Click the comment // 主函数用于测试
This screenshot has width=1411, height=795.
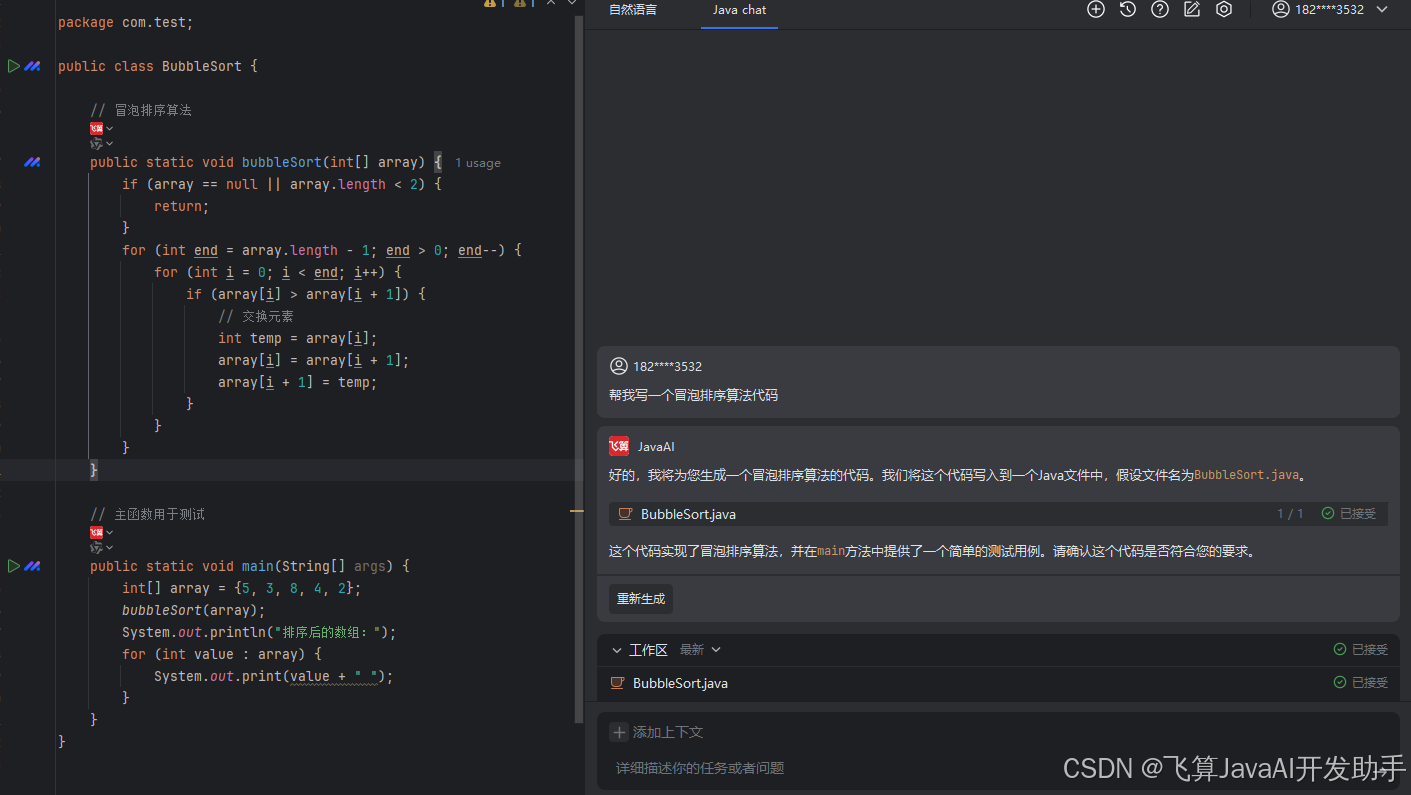point(147,514)
